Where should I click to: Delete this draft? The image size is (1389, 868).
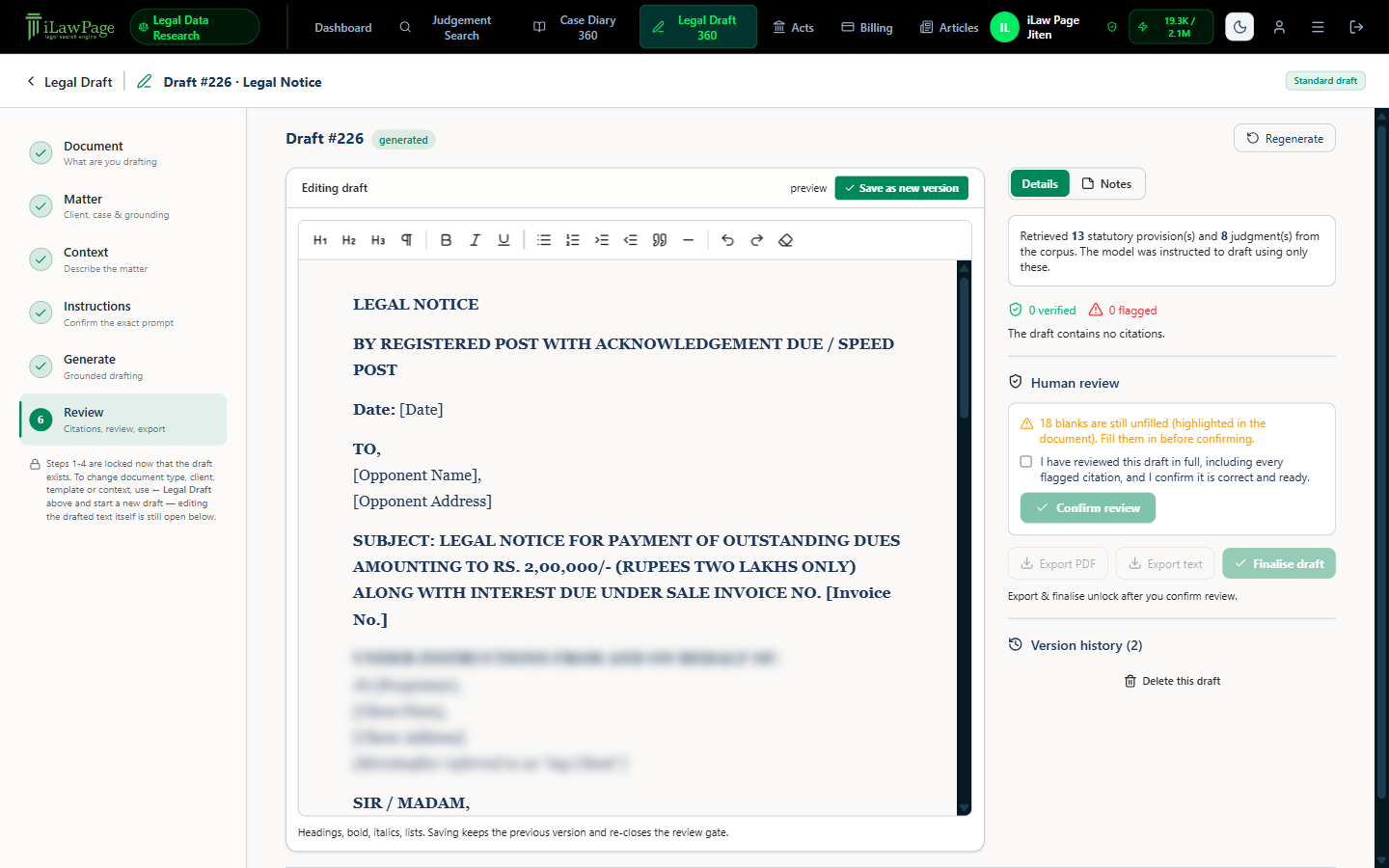click(1172, 681)
